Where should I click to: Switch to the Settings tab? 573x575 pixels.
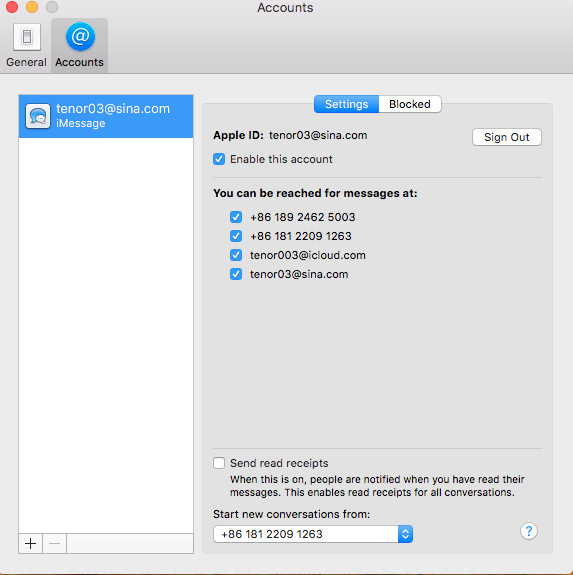coord(346,104)
